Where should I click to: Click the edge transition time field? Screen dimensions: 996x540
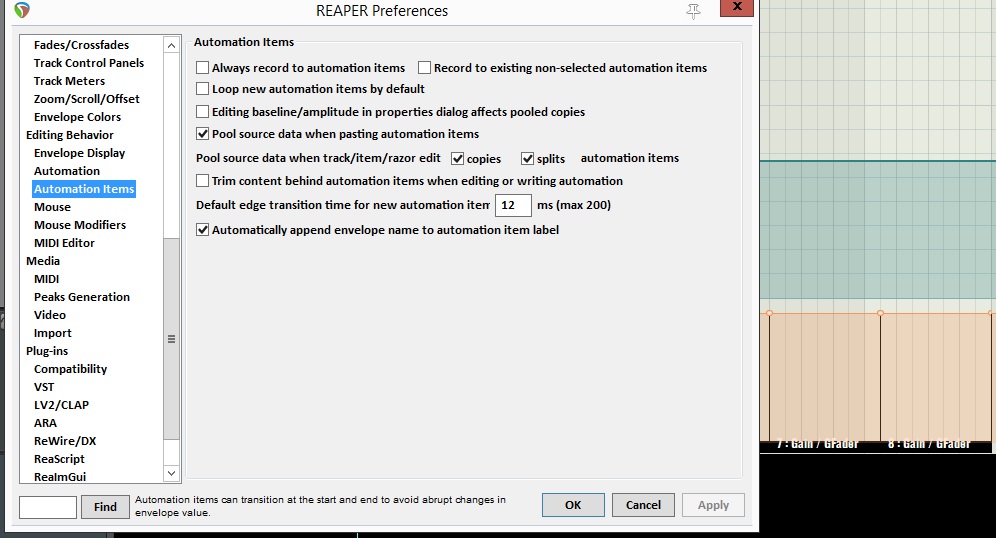pos(513,205)
